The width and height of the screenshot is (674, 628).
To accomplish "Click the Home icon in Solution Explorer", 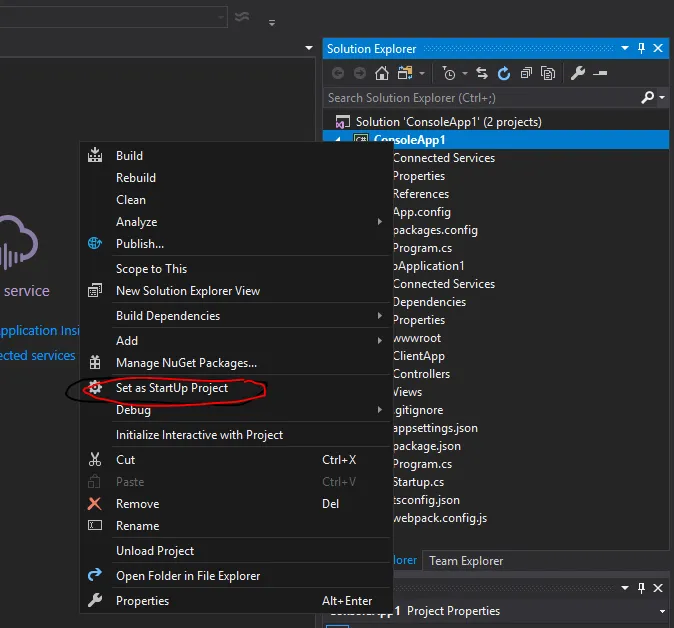I will [x=382, y=73].
